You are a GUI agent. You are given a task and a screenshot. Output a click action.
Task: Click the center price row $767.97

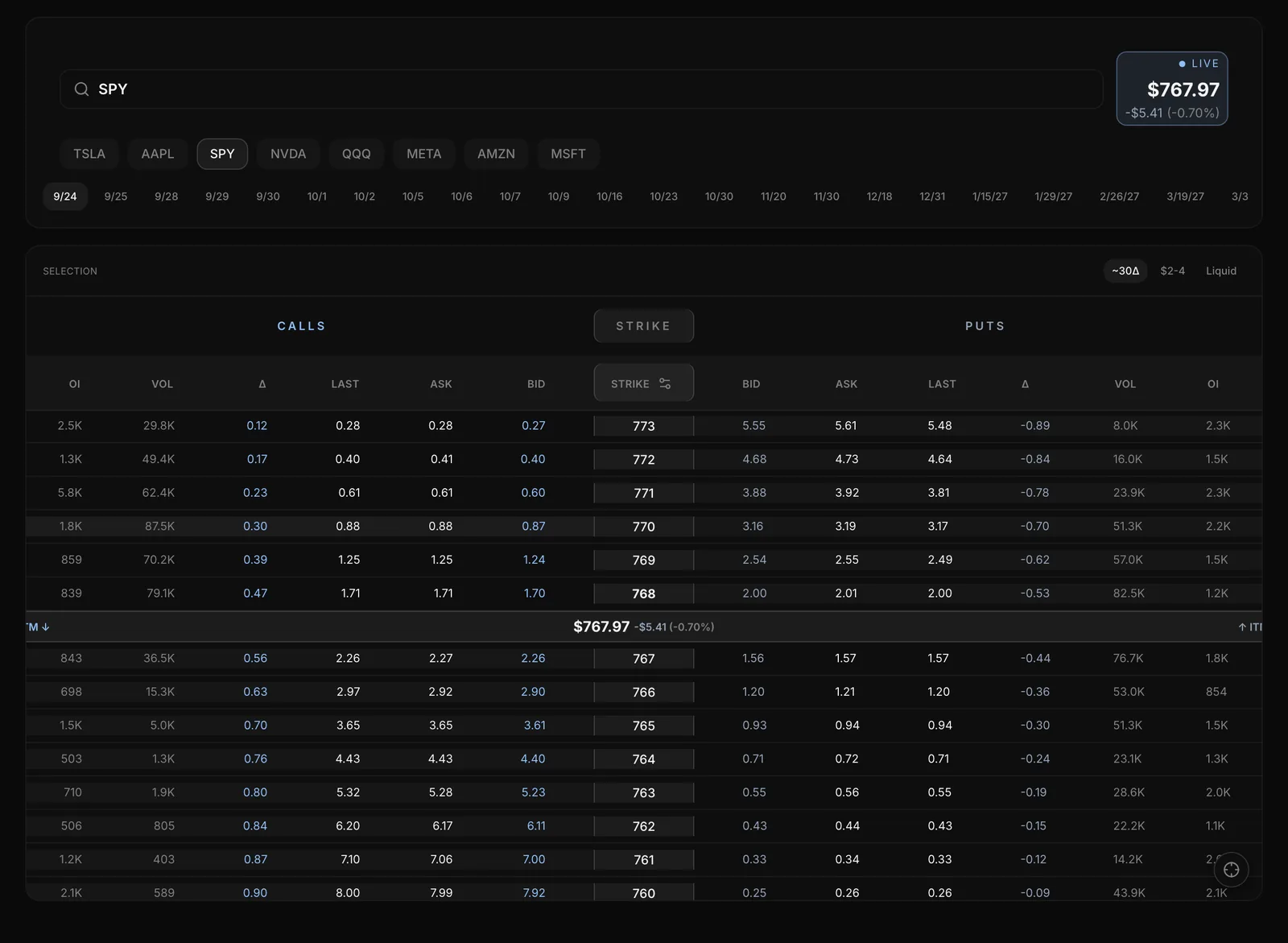644,627
